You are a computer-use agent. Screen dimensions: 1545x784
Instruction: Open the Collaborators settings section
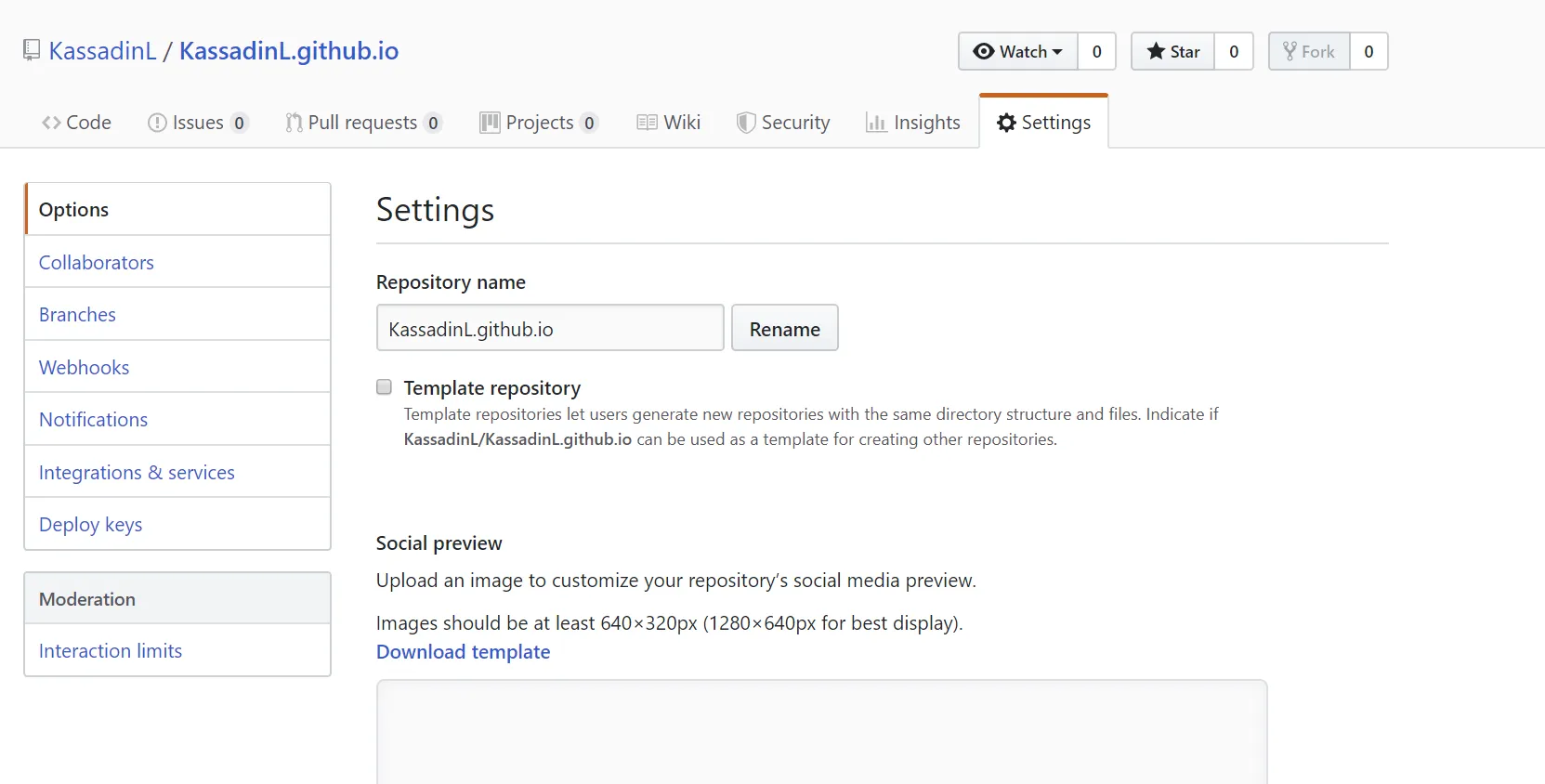tap(97, 263)
